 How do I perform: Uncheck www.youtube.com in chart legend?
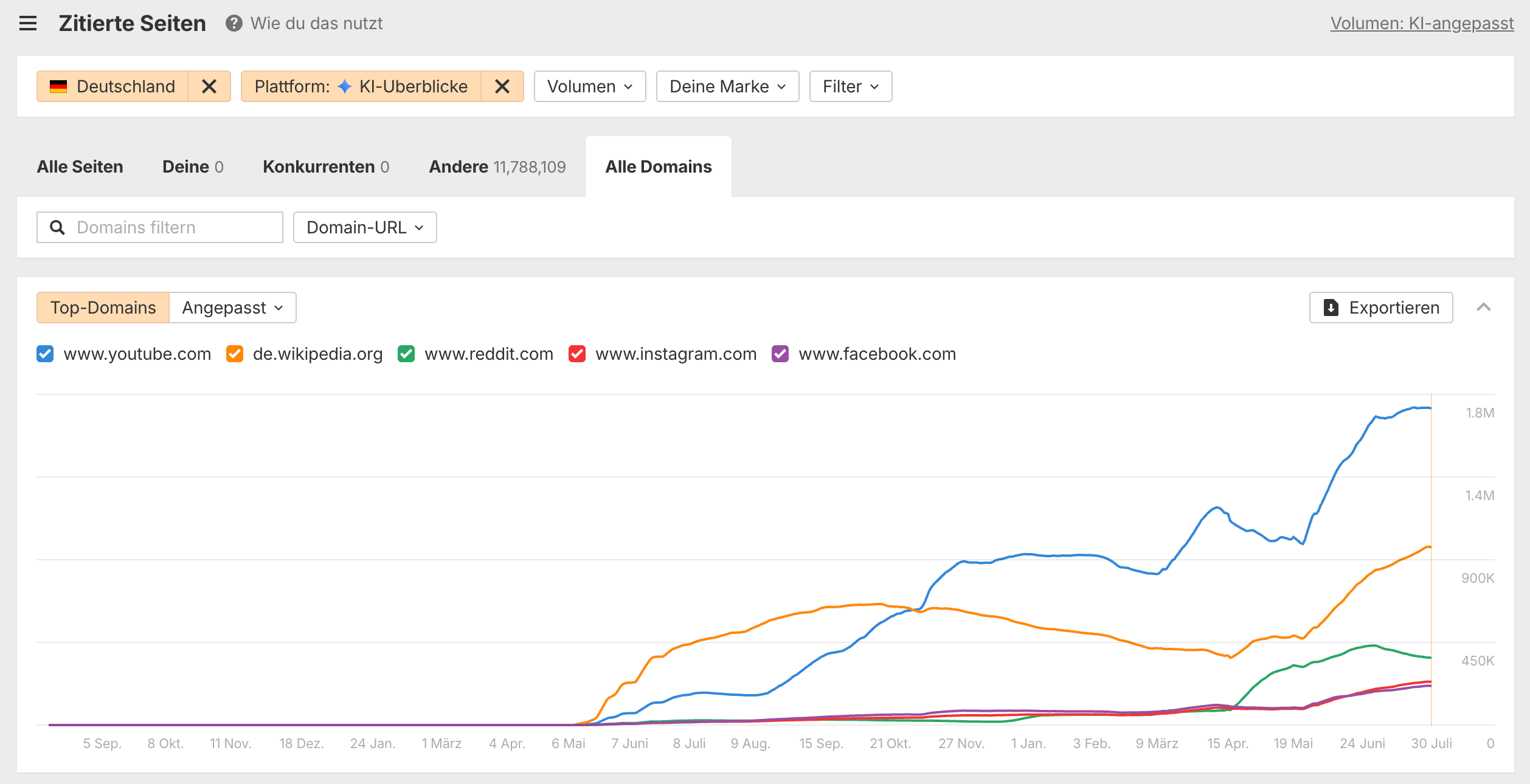coord(45,354)
